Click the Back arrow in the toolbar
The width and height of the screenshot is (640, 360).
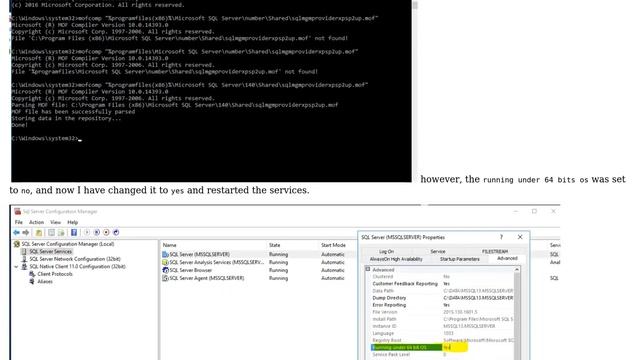(16, 232)
